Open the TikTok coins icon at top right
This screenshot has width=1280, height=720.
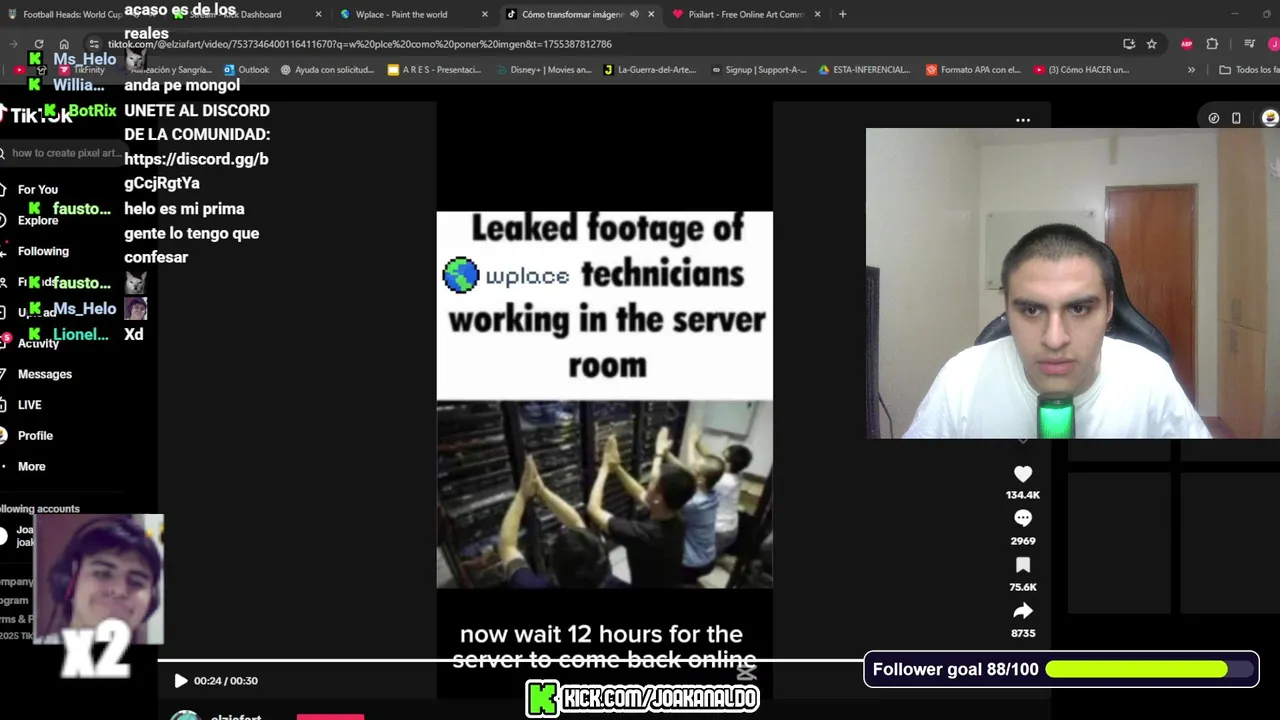(x=1213, y=118)
